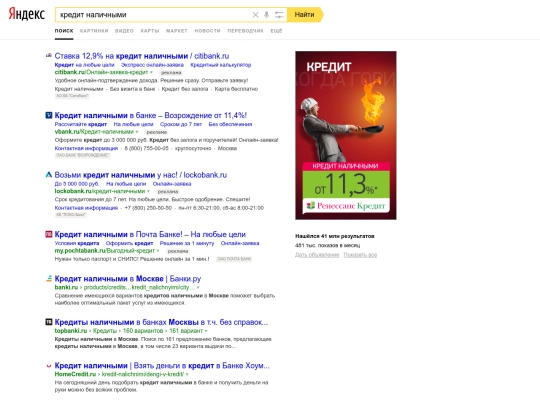Image resolution: width=540 pixels, height=405 pixels.
Task: Expand the citibank.ru URL dropdown arrow
Action: tap(151, 72)
